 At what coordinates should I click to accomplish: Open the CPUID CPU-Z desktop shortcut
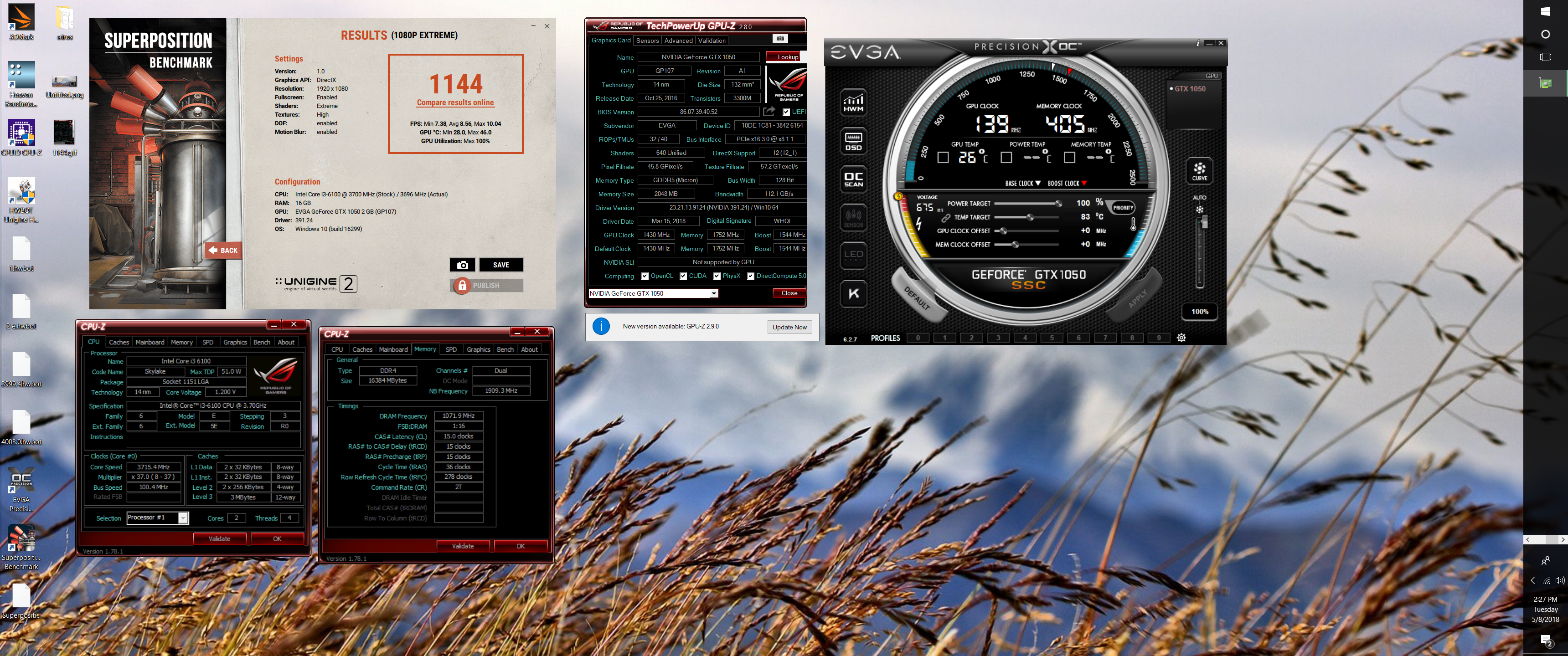point(21,138)
